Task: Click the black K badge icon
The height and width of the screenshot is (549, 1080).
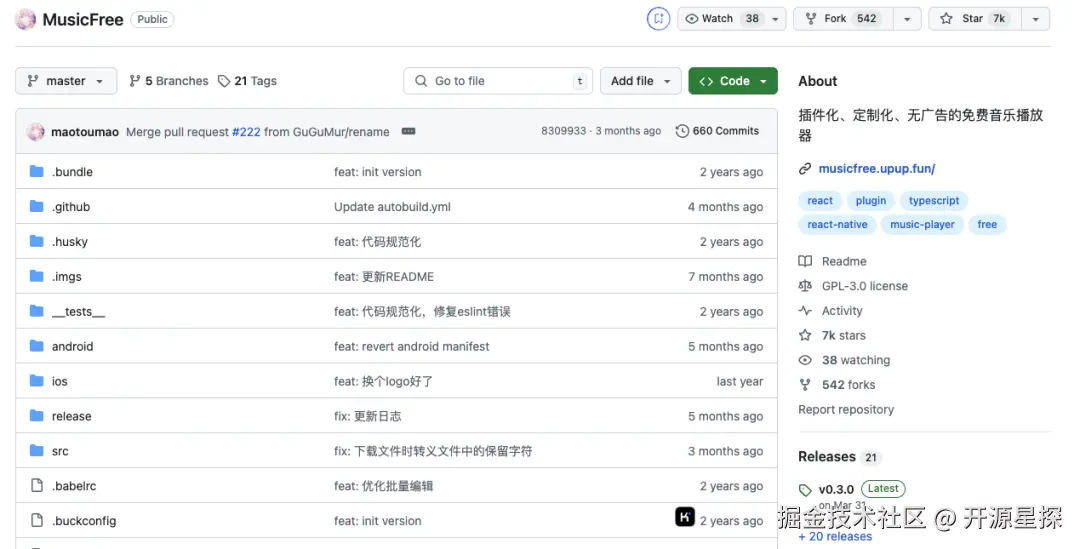Action: [685, 517]
